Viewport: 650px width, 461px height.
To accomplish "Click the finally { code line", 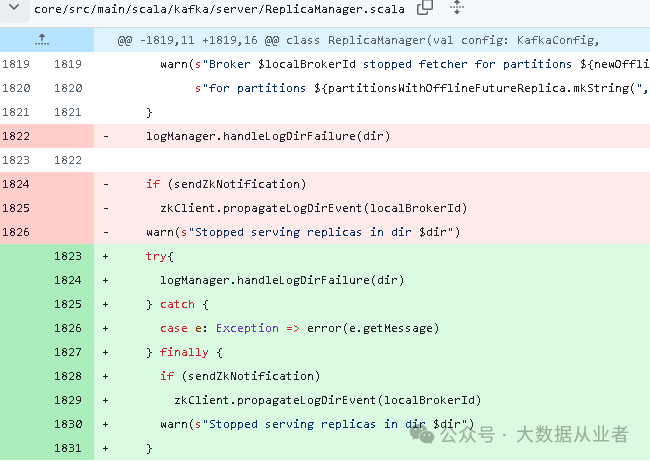I will click(x=184, y=352).
